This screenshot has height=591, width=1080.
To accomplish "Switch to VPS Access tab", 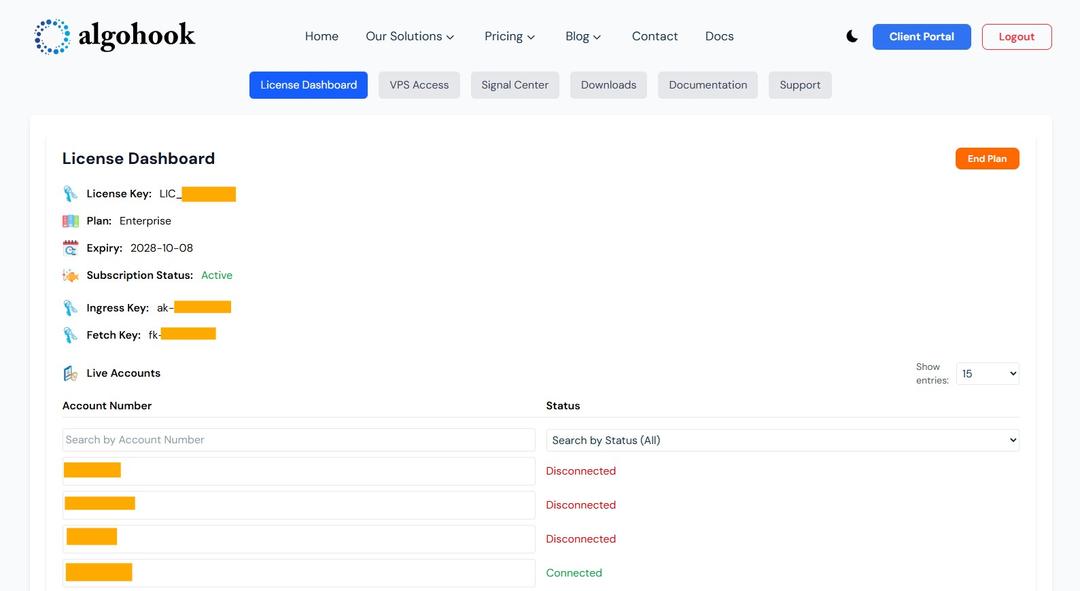I will [419, 85].
